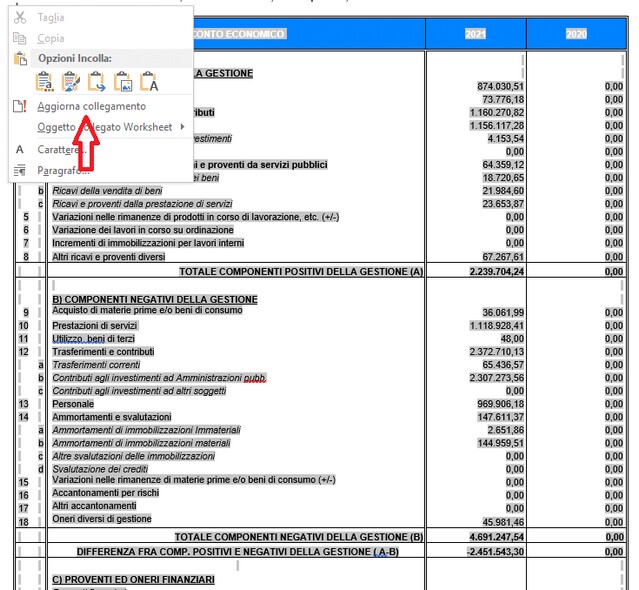The image size is (639, 590).
Task: Click 'Utilizzo beni di terzi' row
Action: (93, 339)
